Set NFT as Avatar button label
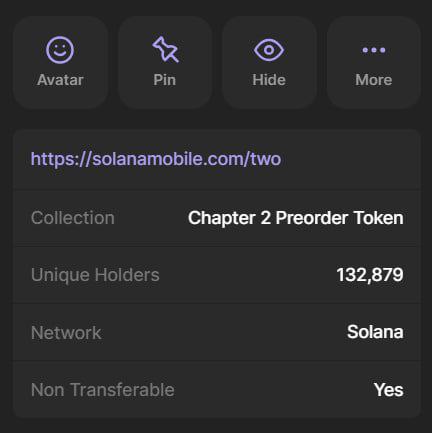Screen dimensions: 432x433 (x=60, y=80)
